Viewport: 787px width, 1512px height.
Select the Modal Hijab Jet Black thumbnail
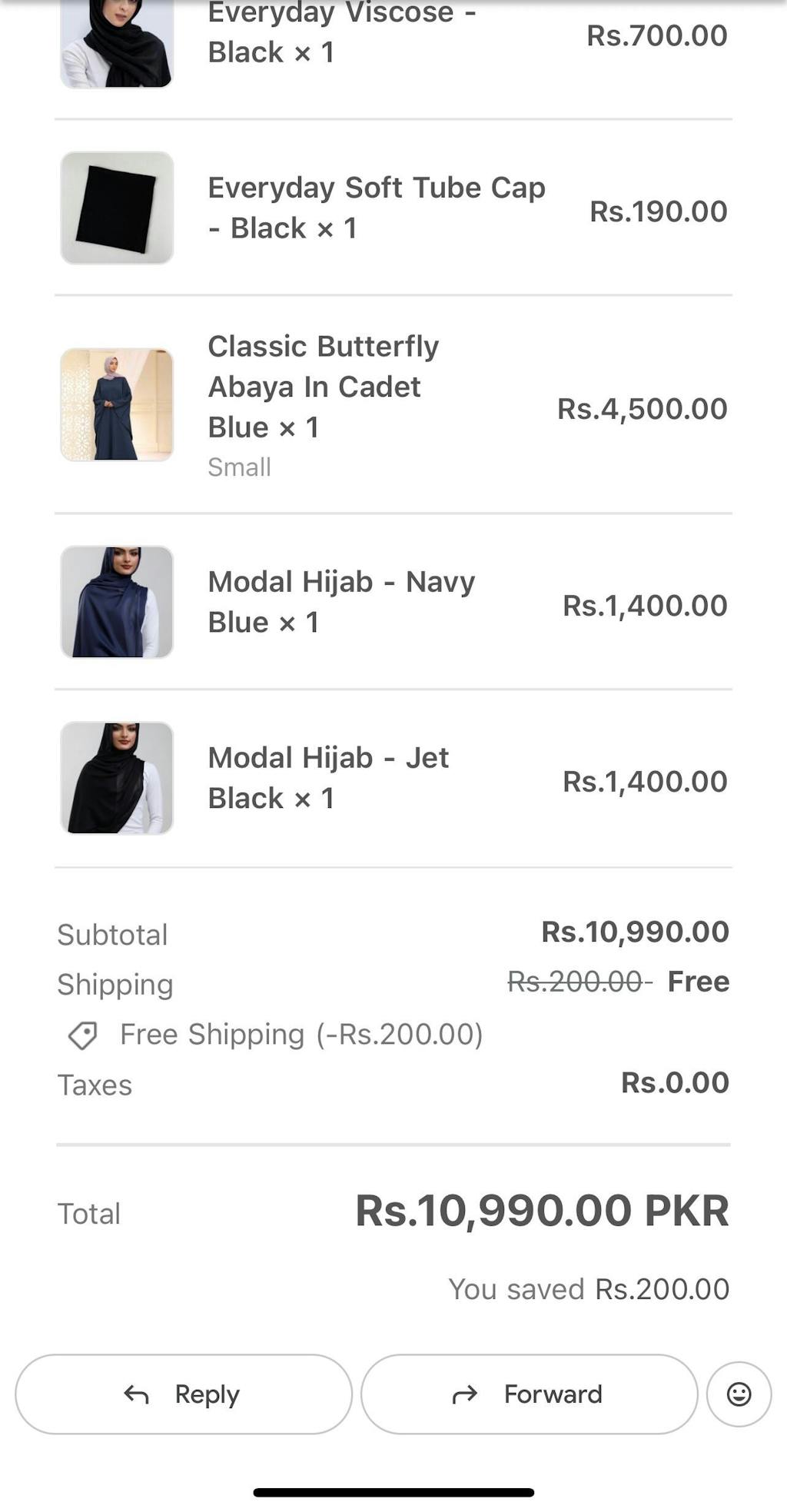[117, 778]
